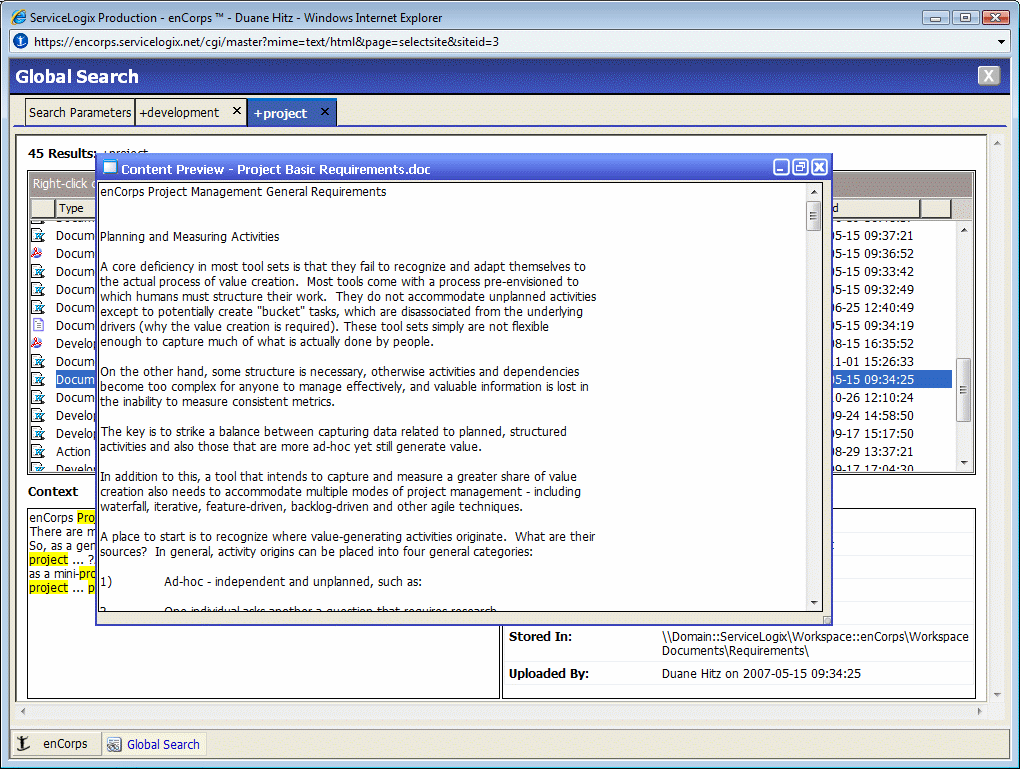Click the Word document icon on the 09:32:49 row
Viewport: 1020px width, 769px height.
click(39, 290)
